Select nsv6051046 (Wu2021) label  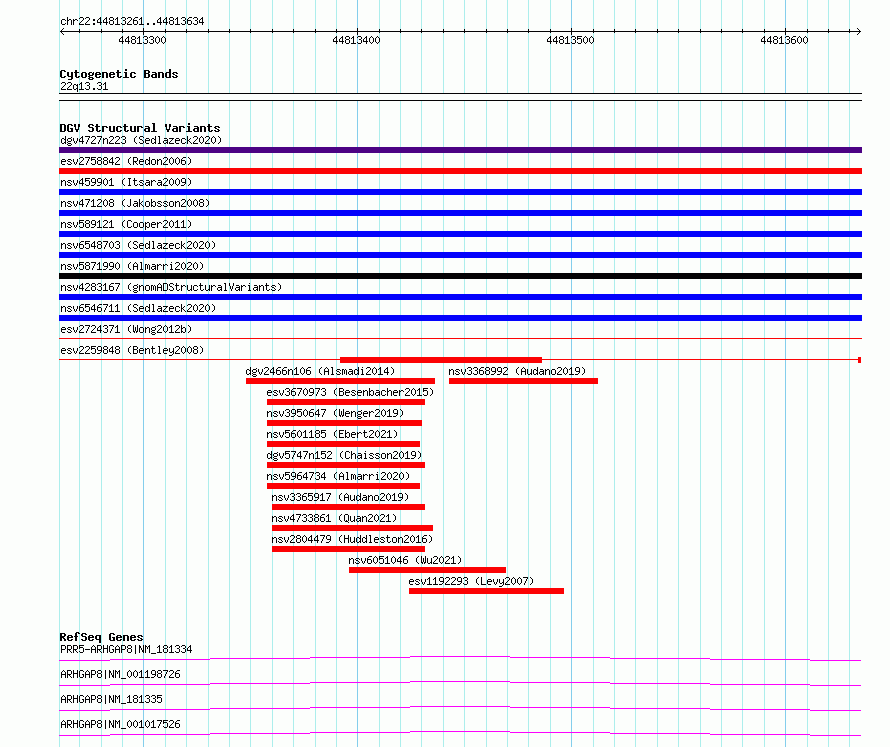tap(405, 560)
